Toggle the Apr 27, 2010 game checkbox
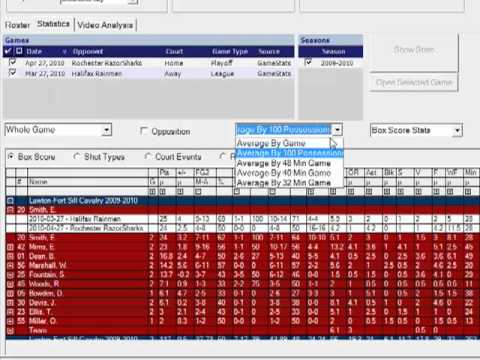The height and width of the screenshot is (360, 480). pyautogui.click(x=12, y=62)
